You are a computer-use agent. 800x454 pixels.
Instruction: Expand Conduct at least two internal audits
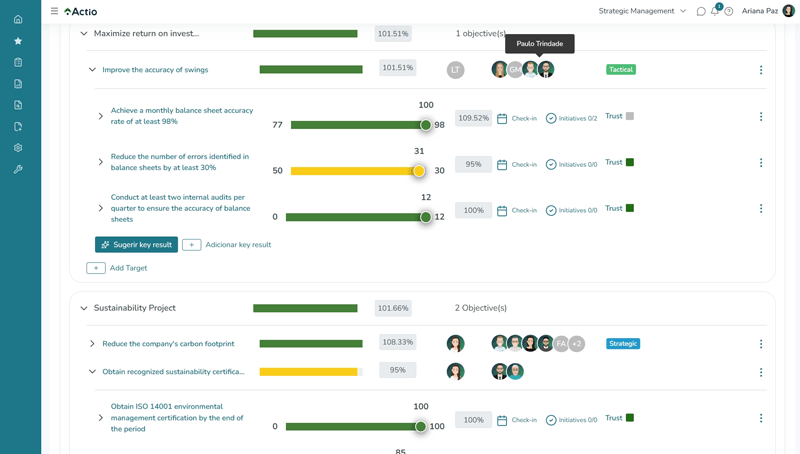tap(101, 208)
